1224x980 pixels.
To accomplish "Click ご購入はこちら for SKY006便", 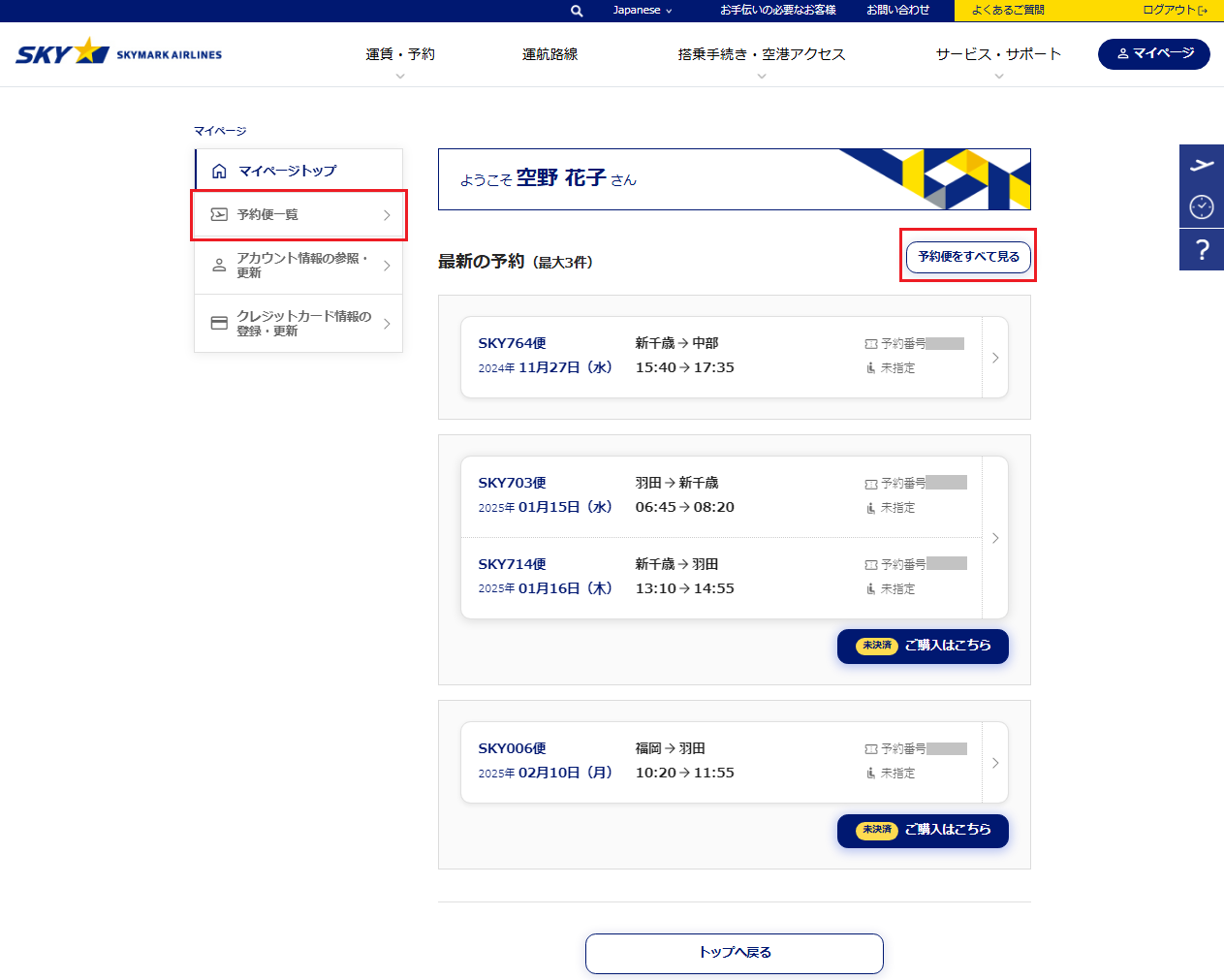I will [x=923, y=831].
